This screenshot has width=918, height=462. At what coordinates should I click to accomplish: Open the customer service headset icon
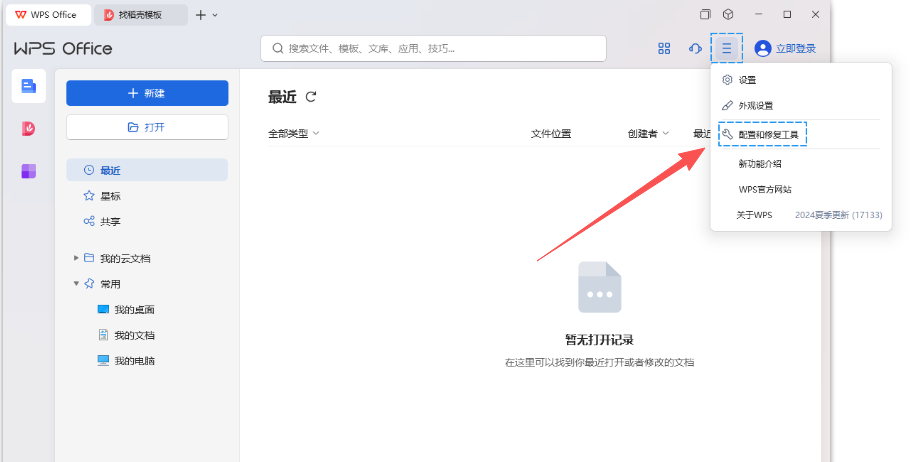point(695,49)
